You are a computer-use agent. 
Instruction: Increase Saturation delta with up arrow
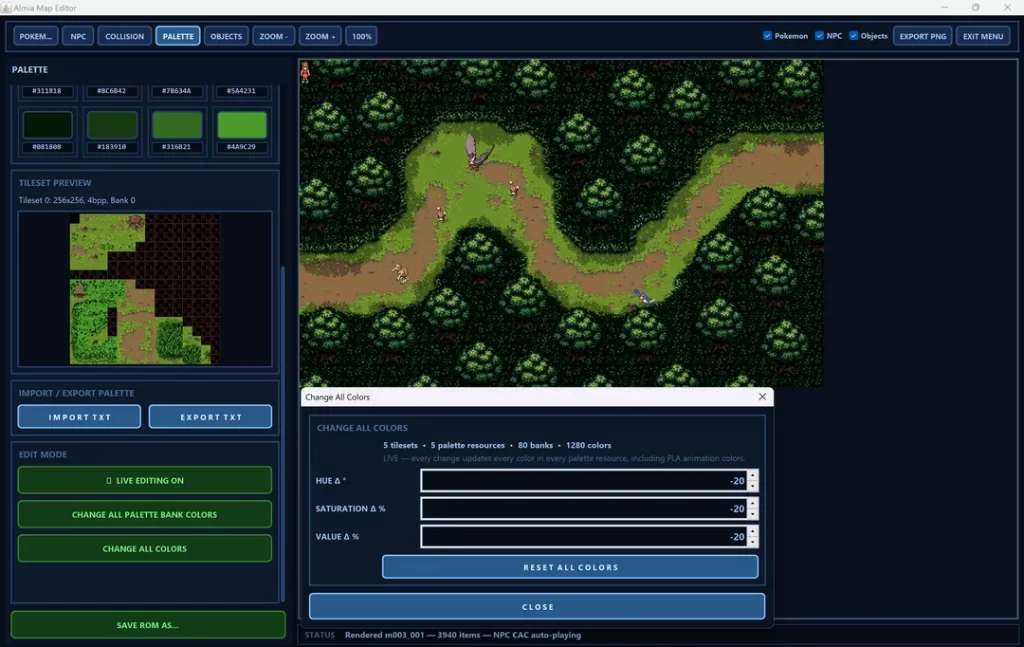(752, 503)
